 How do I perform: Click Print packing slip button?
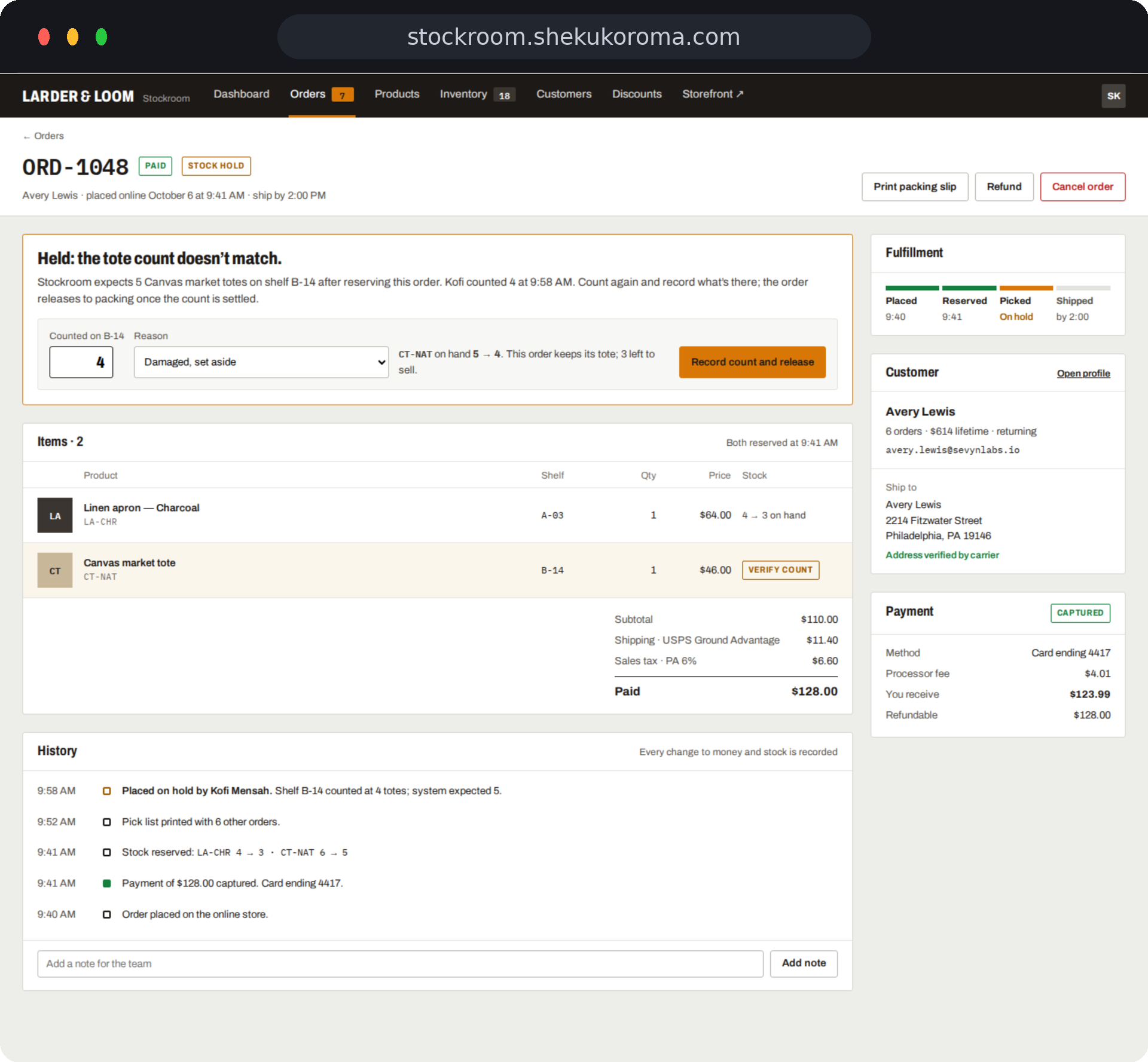pyautogui.click(x=915, y=186)
